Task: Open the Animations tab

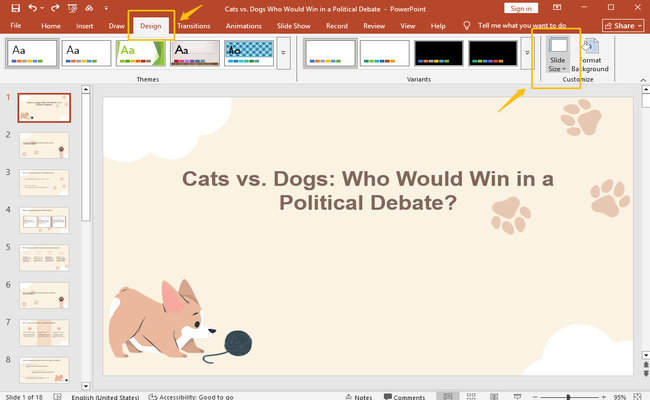Action: pos(243,26)
